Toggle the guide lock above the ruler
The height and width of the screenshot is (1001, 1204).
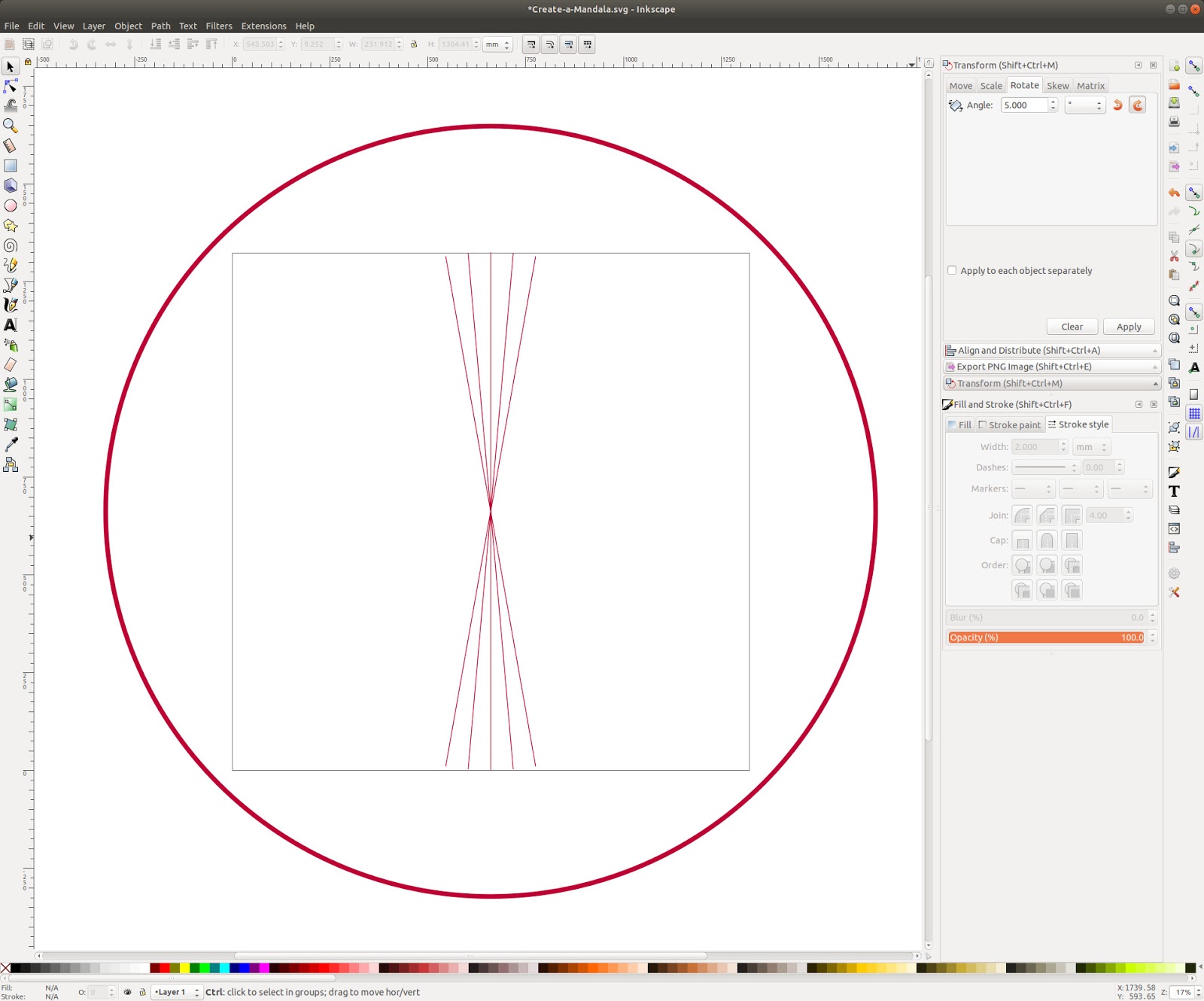pyautogui.click(x=28, y=62)
